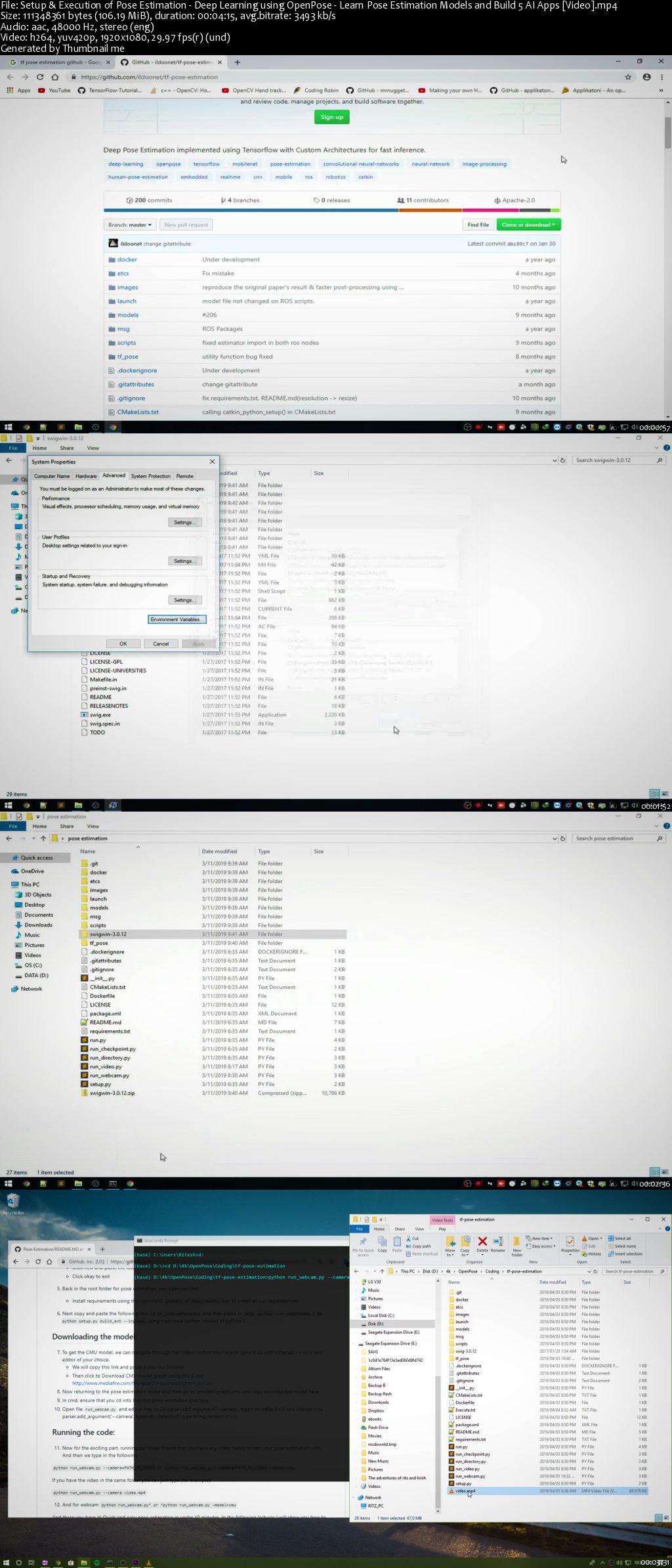The height and width of the screenshot is (1568, 672).
Task: Open recent locations chevron in pose estimation explorer
Action: 33,838
